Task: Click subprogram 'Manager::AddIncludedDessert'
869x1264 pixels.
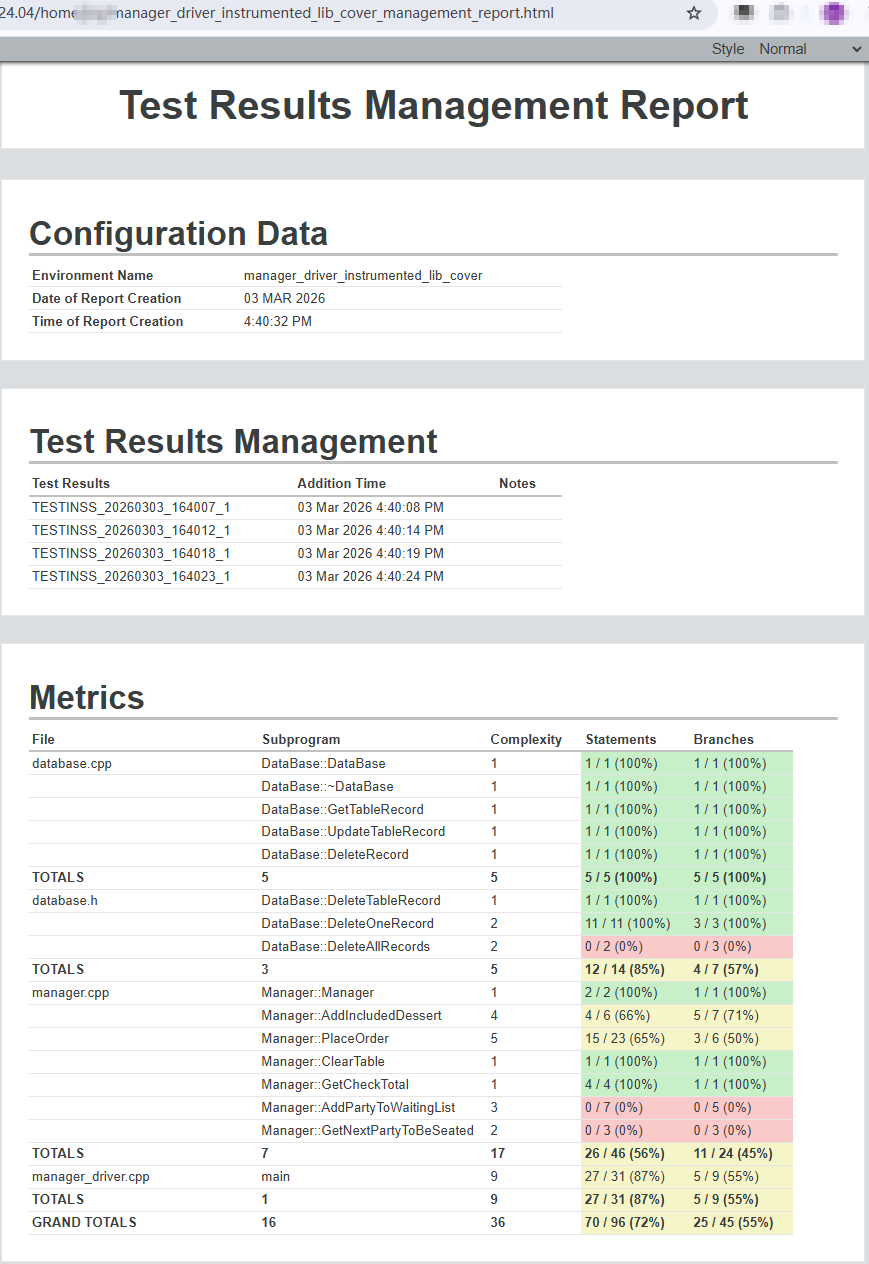Action: 351,1015
